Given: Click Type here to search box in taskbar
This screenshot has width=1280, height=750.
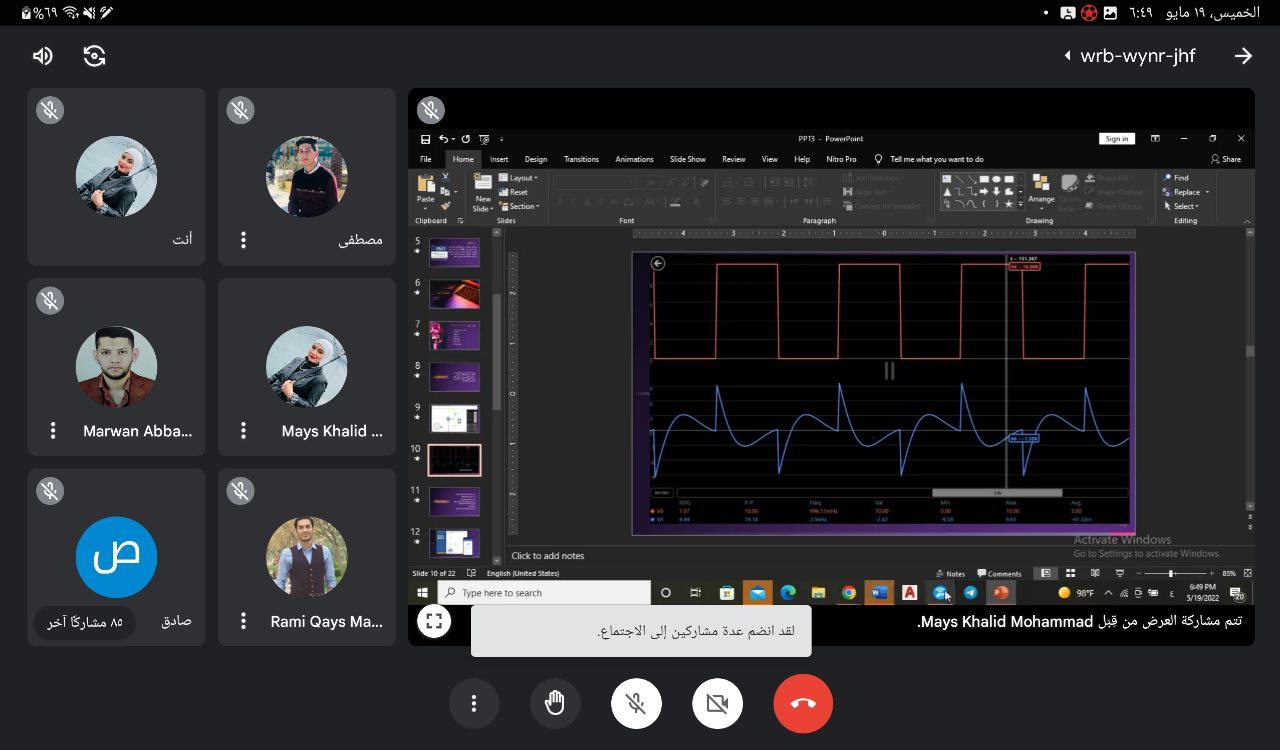Looking at the screenshot, I should (x=545, y=593).
